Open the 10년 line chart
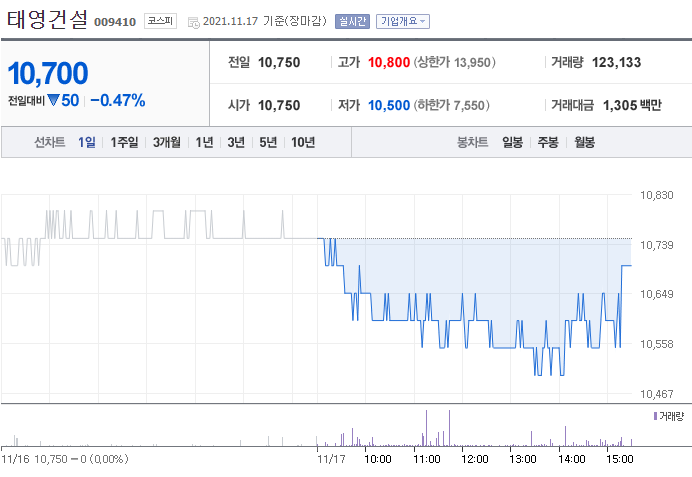This screenshot has height=477, width=692. [x=303, y=142]
